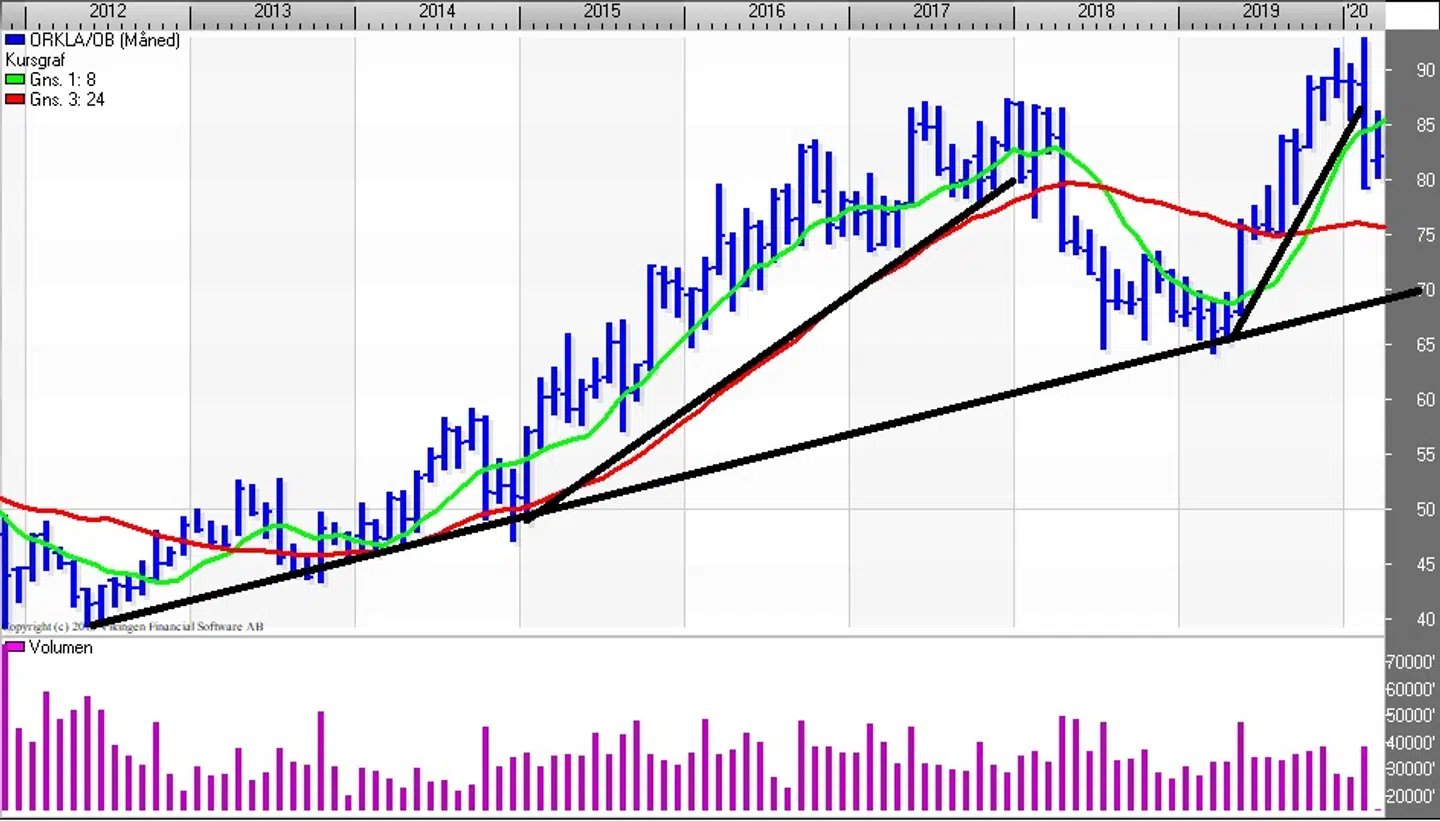
Task: Click the red Gns. 3 legend swatch
Action: [15, 100]
